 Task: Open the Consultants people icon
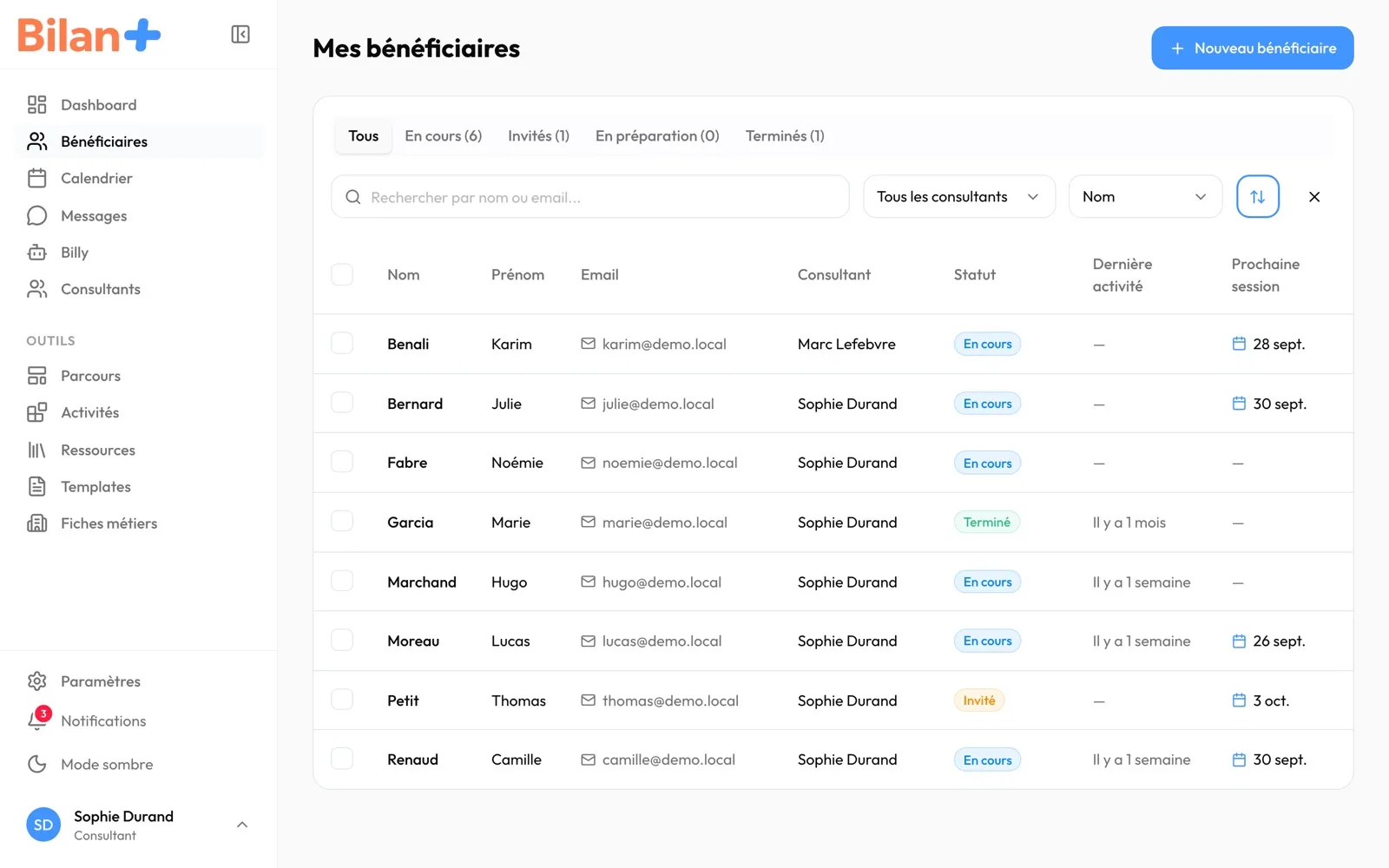point(36,289)
